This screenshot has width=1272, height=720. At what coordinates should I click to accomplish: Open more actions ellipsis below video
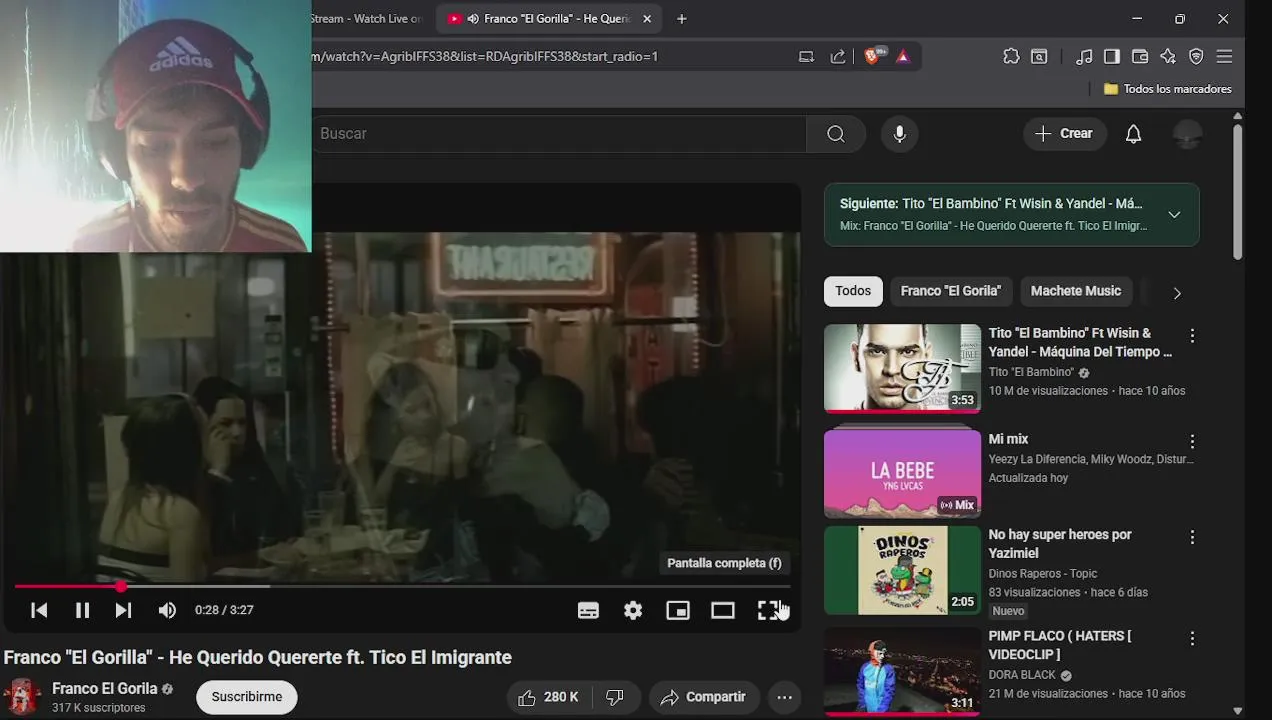click(x=784, y=697)
